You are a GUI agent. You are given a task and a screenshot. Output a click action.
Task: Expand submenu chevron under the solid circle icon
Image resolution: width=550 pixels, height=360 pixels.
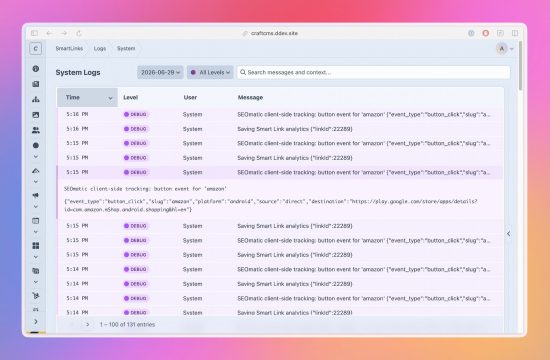point(36,157)
